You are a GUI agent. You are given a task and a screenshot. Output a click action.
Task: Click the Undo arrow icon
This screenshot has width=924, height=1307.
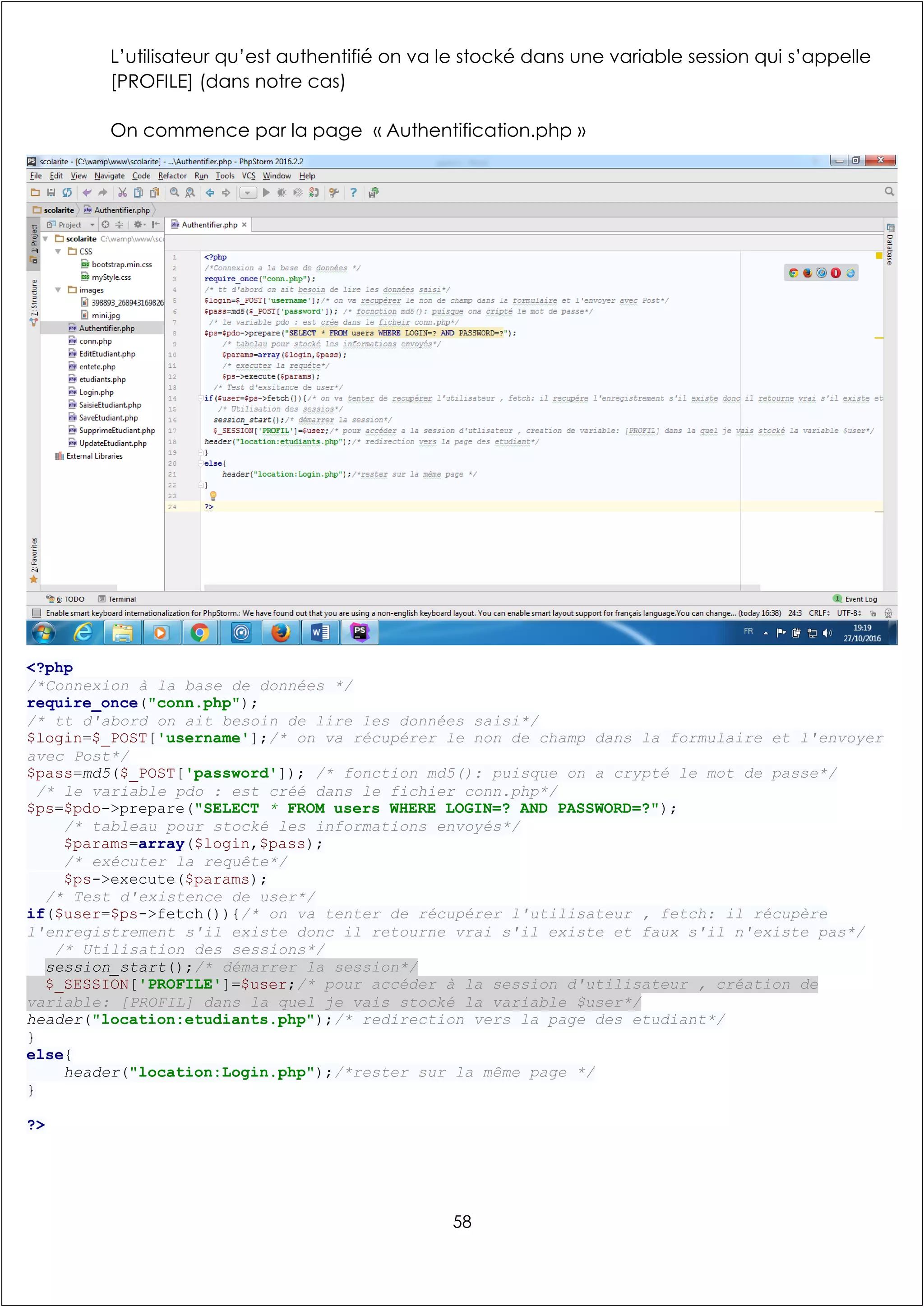tap(87, 192)
